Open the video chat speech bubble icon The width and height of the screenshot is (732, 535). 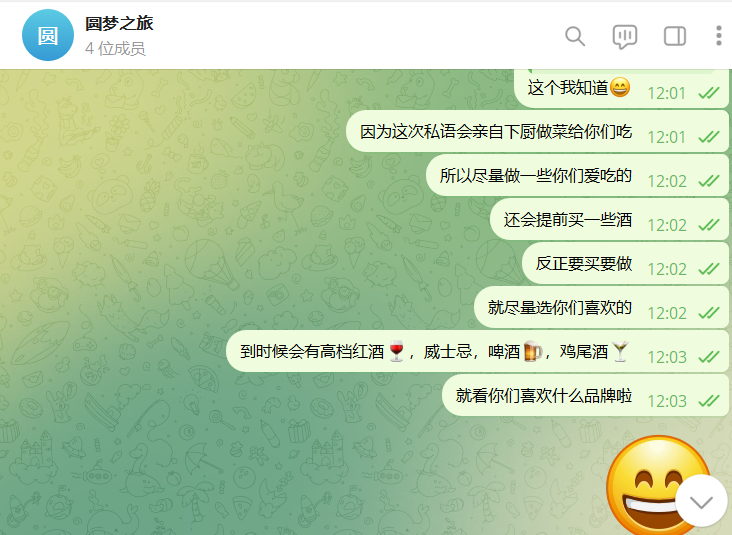[x=625, y=36]
